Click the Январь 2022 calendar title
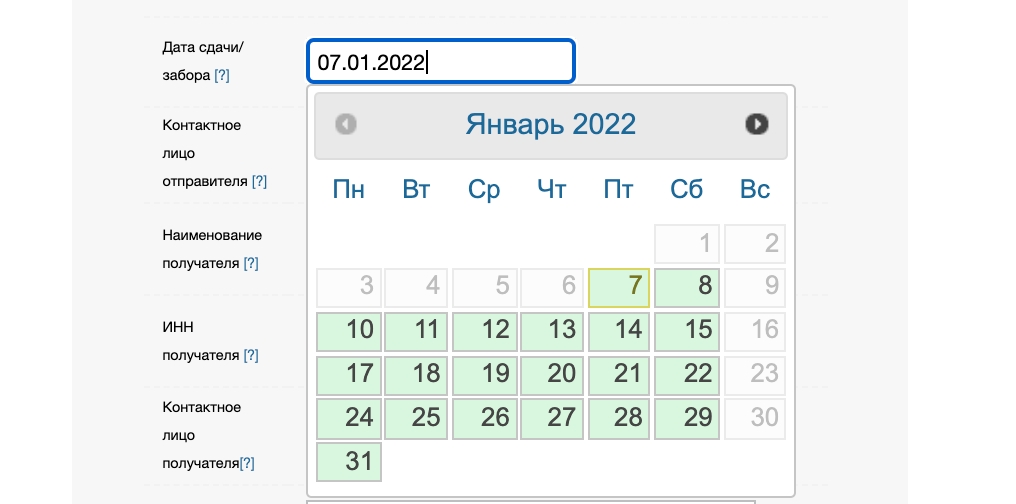Image resolution: width=1016 pixels, height=504 pixels. pyautogui.click(x=550, y=124)
